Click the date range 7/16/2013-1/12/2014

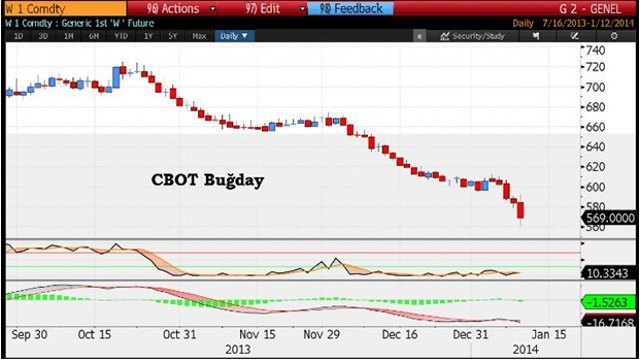(x=588, y=23)
